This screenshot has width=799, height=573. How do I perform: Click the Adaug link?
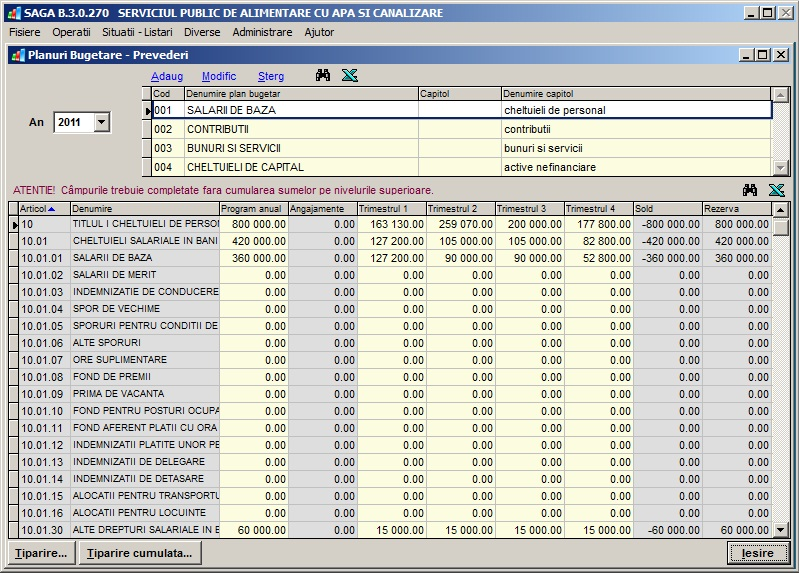pyautogui.click(x=167, y=76)
